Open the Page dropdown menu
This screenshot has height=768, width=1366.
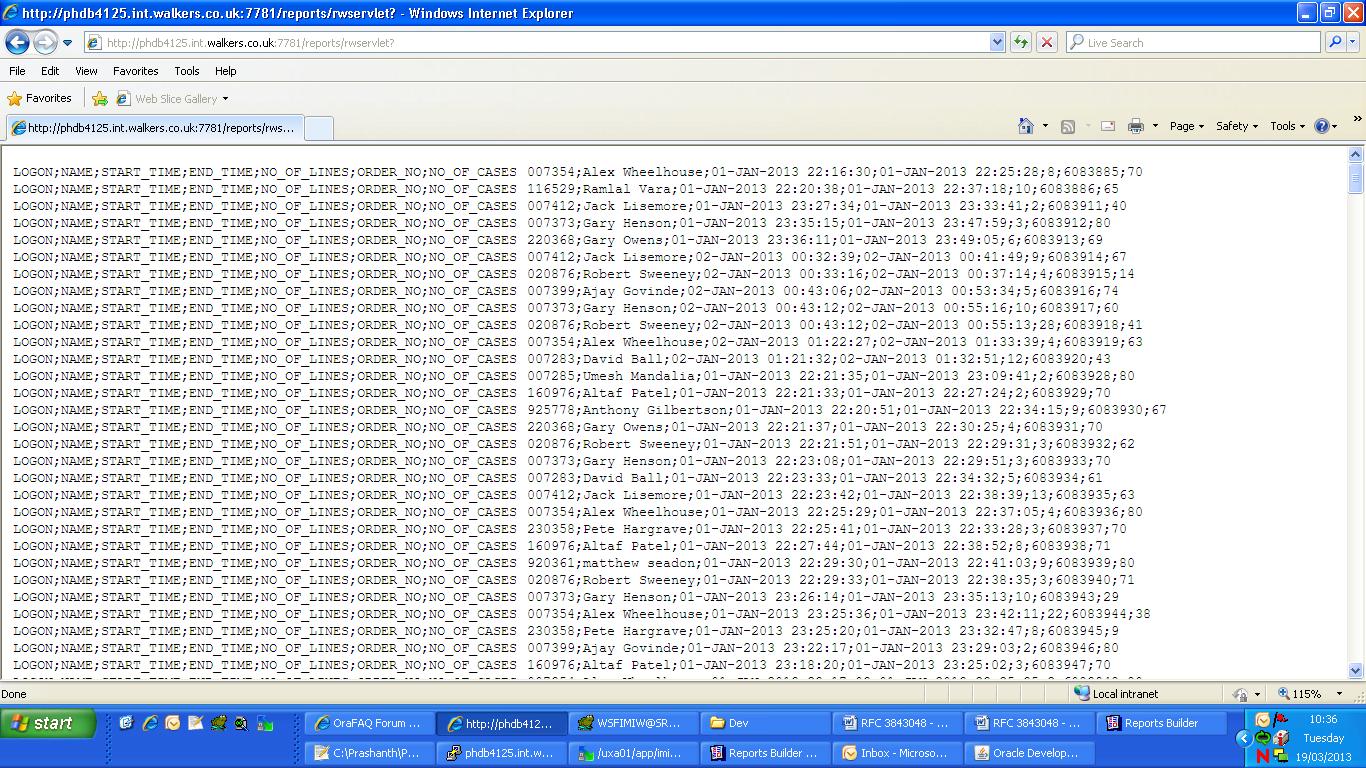point(1187,126)
